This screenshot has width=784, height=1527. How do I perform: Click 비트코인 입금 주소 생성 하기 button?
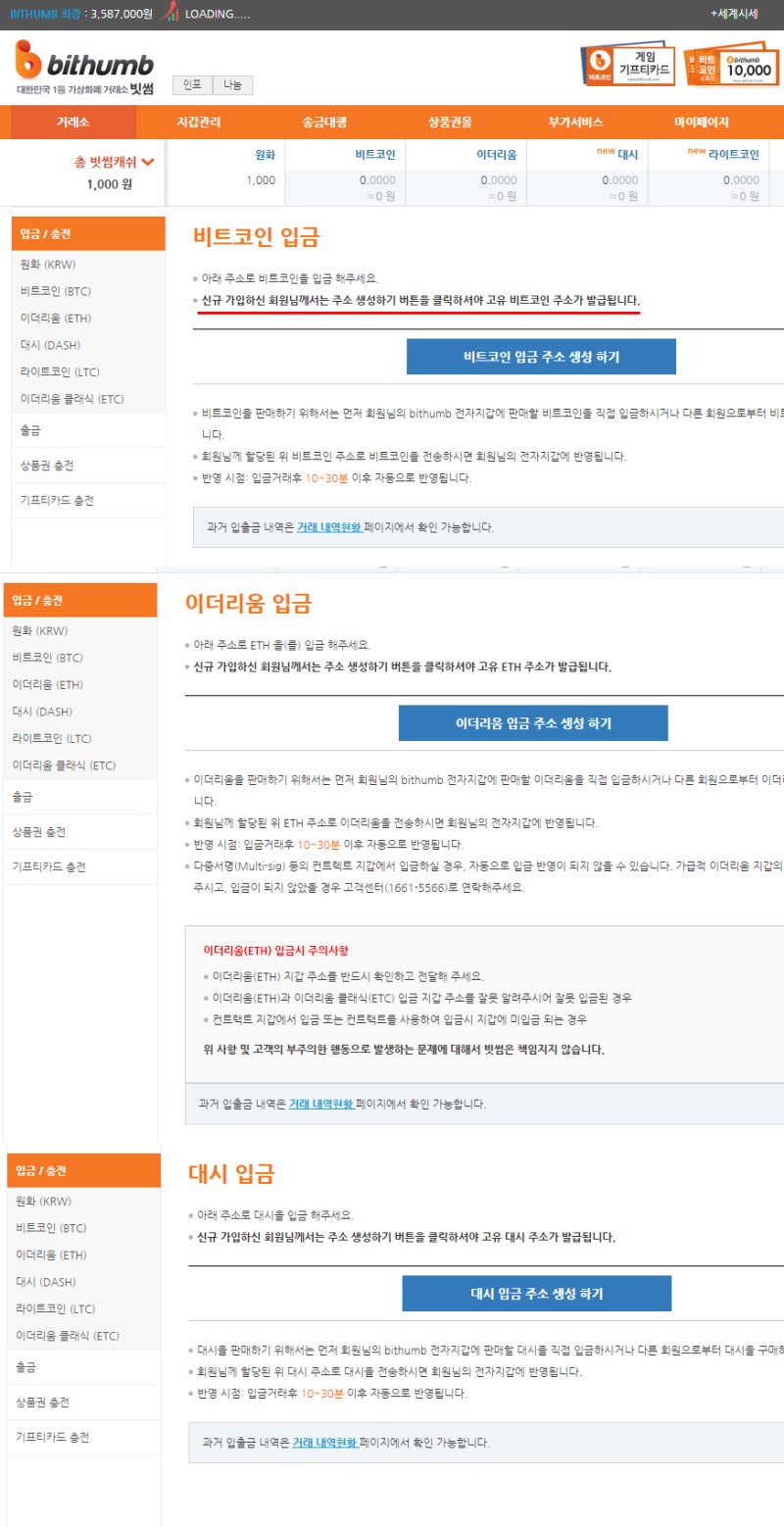tap(540, 356)
